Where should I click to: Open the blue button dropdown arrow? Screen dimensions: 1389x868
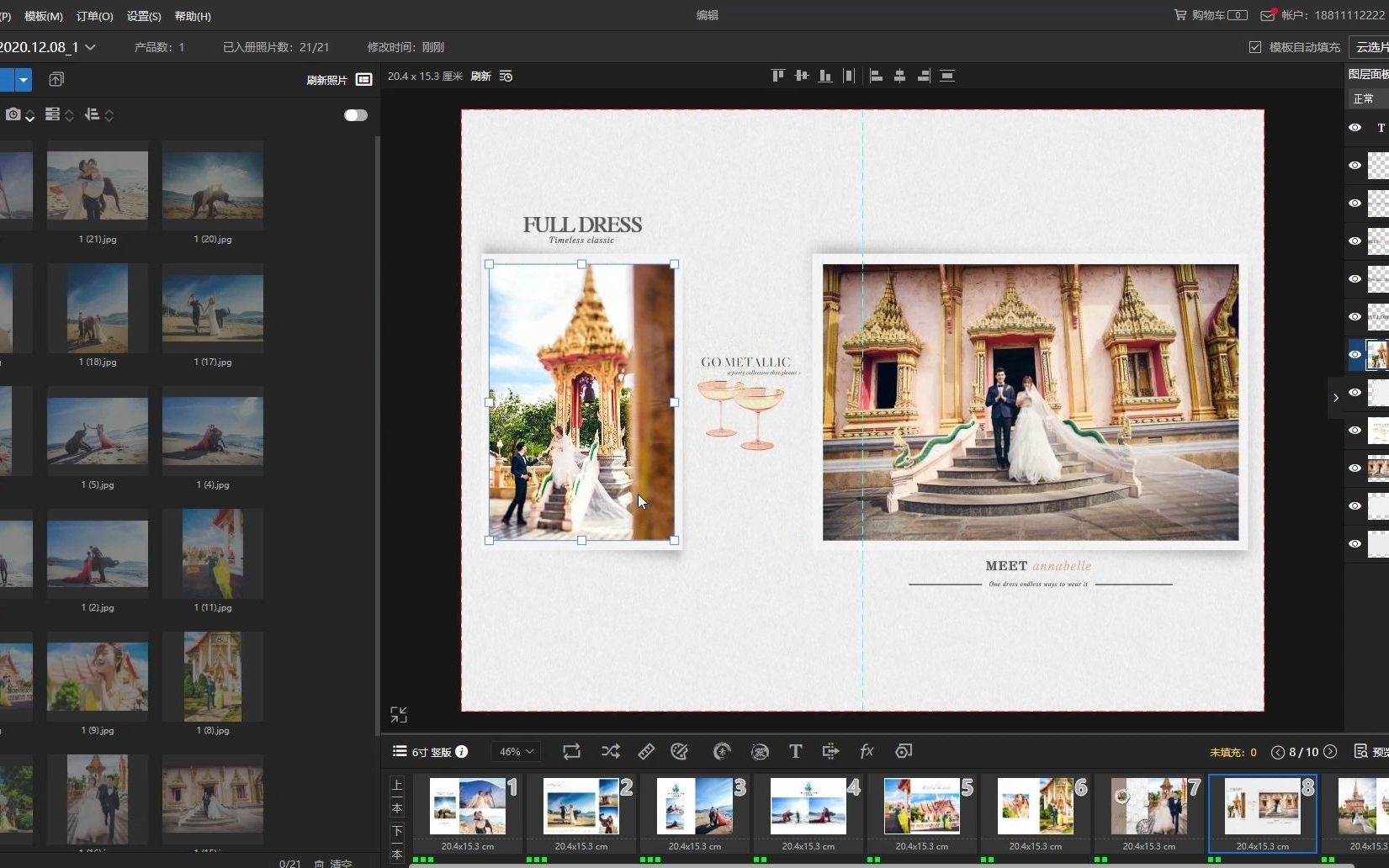[x=24, y=80]
